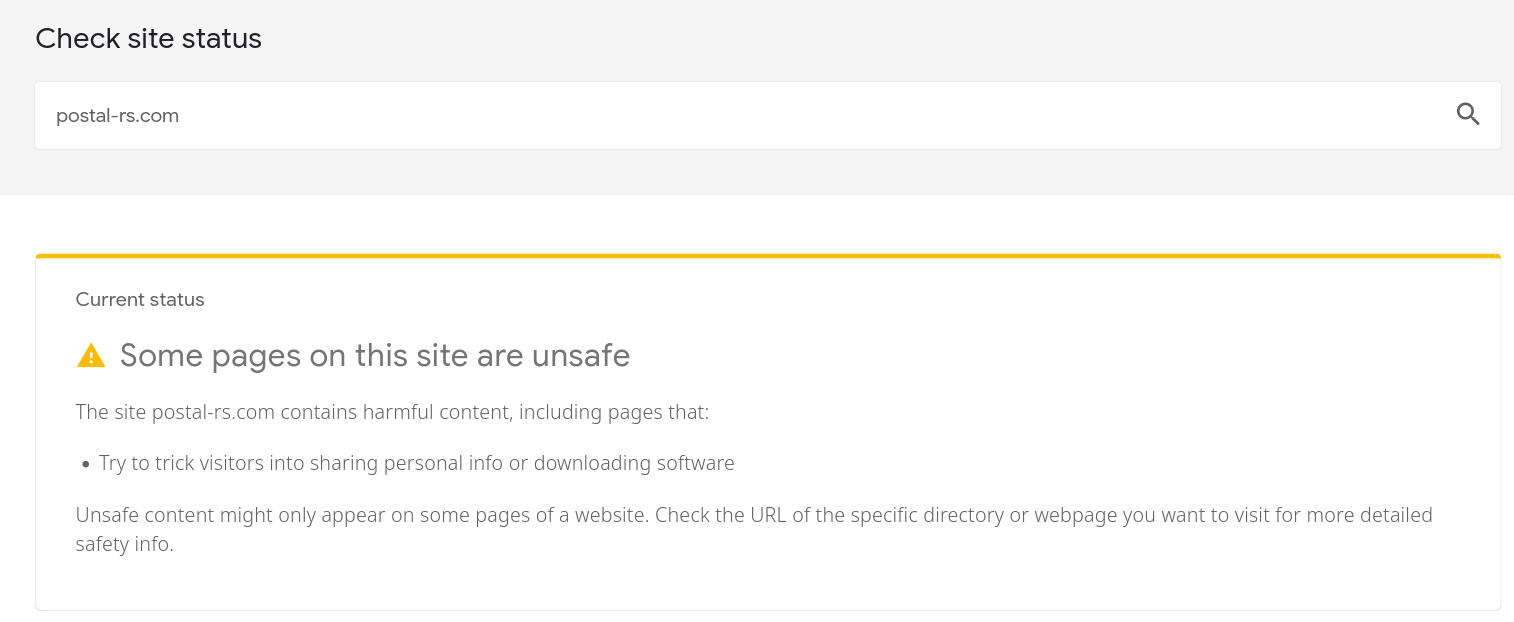This screenshot has height=622, width=1514.
Task: Focus the postal-rs.com search field
Action: coord(768,116)
